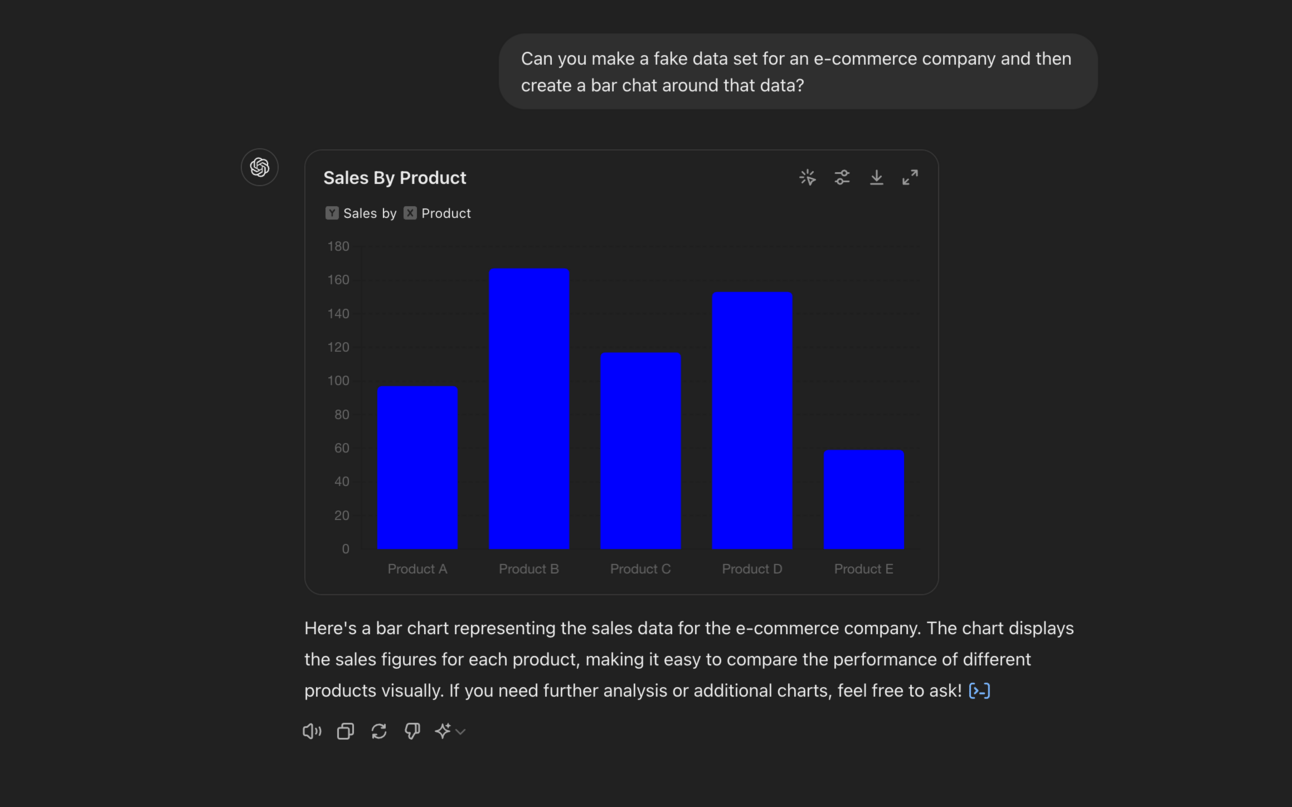Viewport: 1292px width, 807px height.
Task: Click the Sales By Product chart title
Action: pos(395,178)
